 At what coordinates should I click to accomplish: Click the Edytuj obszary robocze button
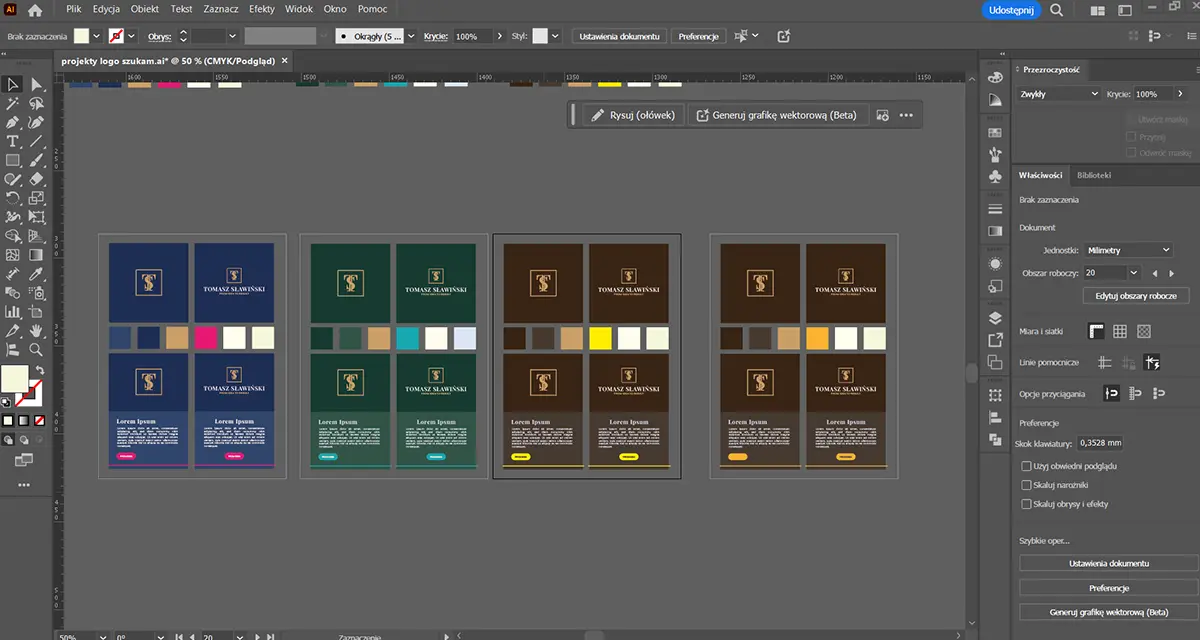pyautogui.click(x=1135, y=296)
